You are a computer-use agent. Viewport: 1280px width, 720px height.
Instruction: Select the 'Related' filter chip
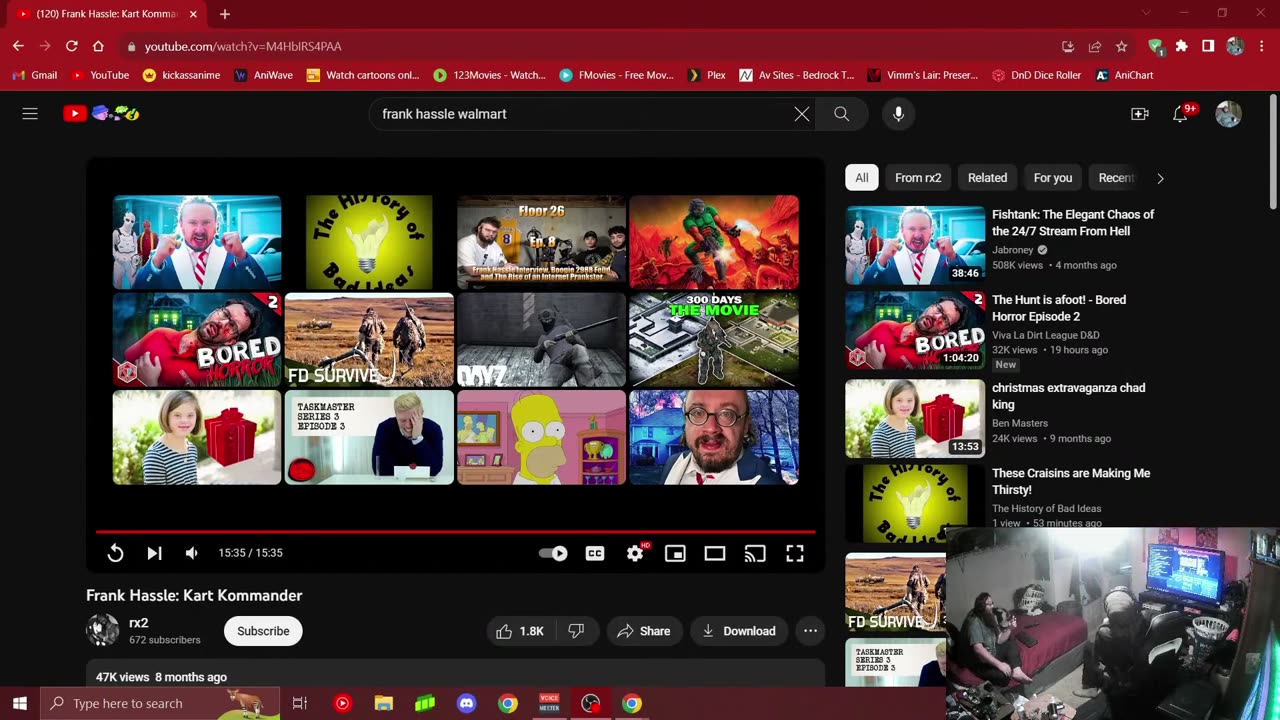coord(987,178)
